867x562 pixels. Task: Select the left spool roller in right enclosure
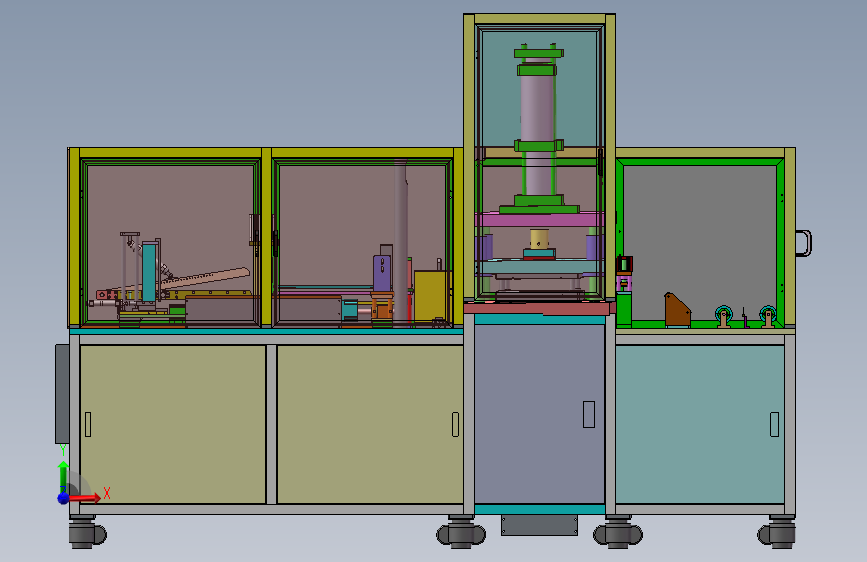click(724, 316)
